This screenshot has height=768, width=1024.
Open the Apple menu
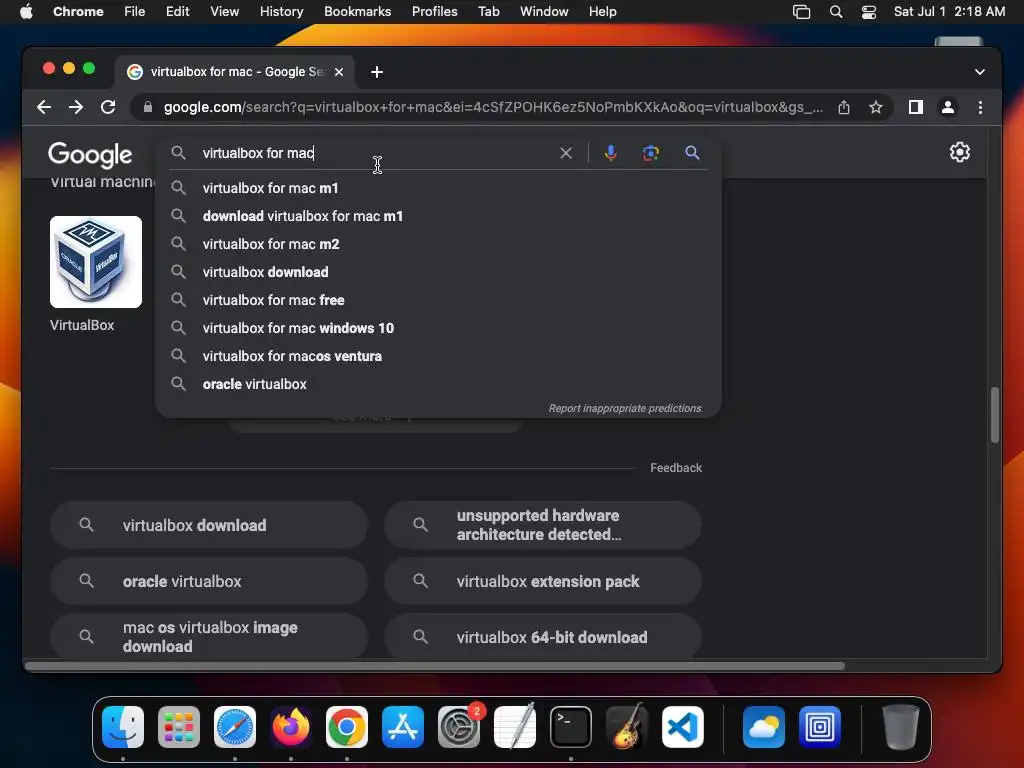(x=26, y=12)
